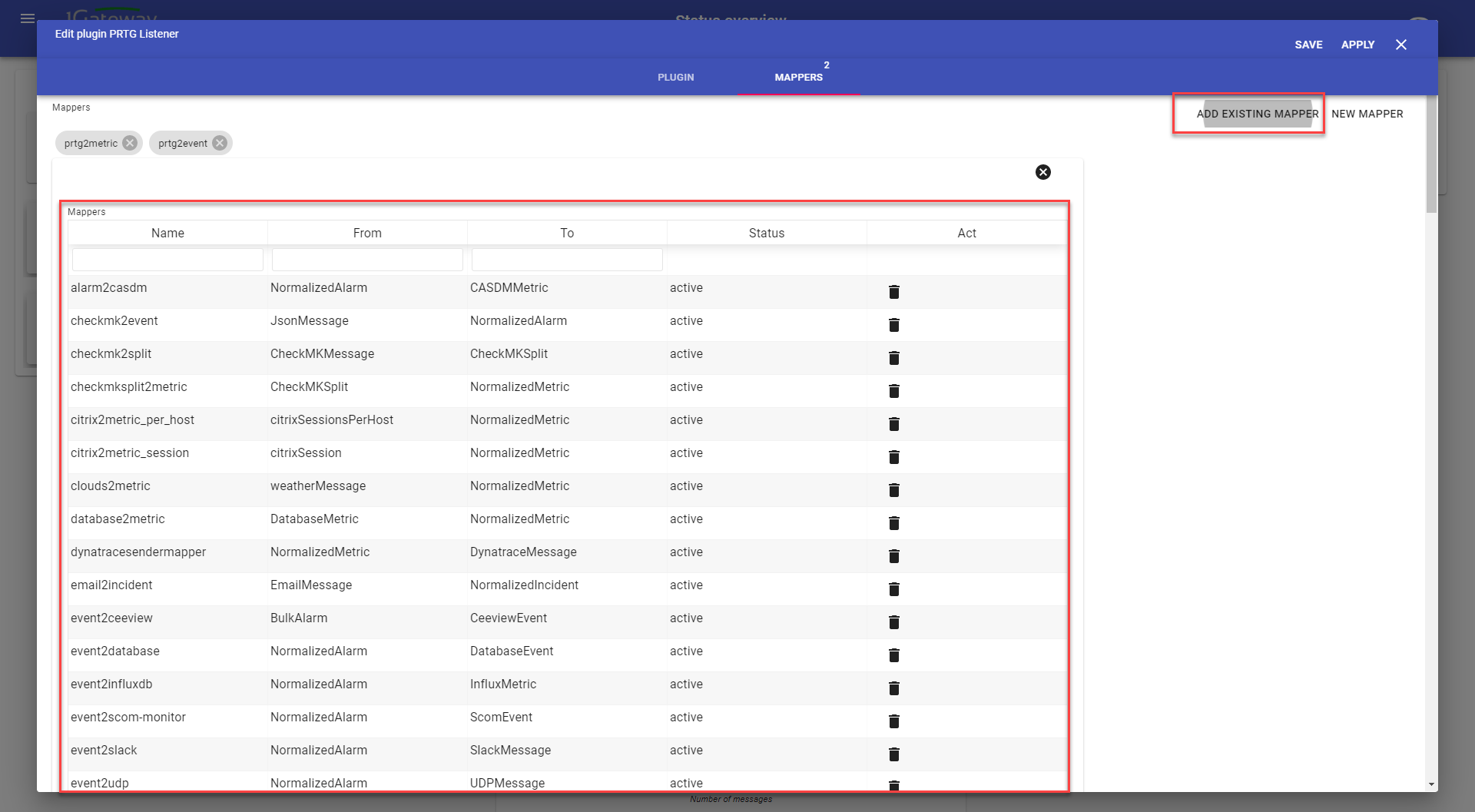Click the dialog vertical scrollbar

pos(1431,154)
